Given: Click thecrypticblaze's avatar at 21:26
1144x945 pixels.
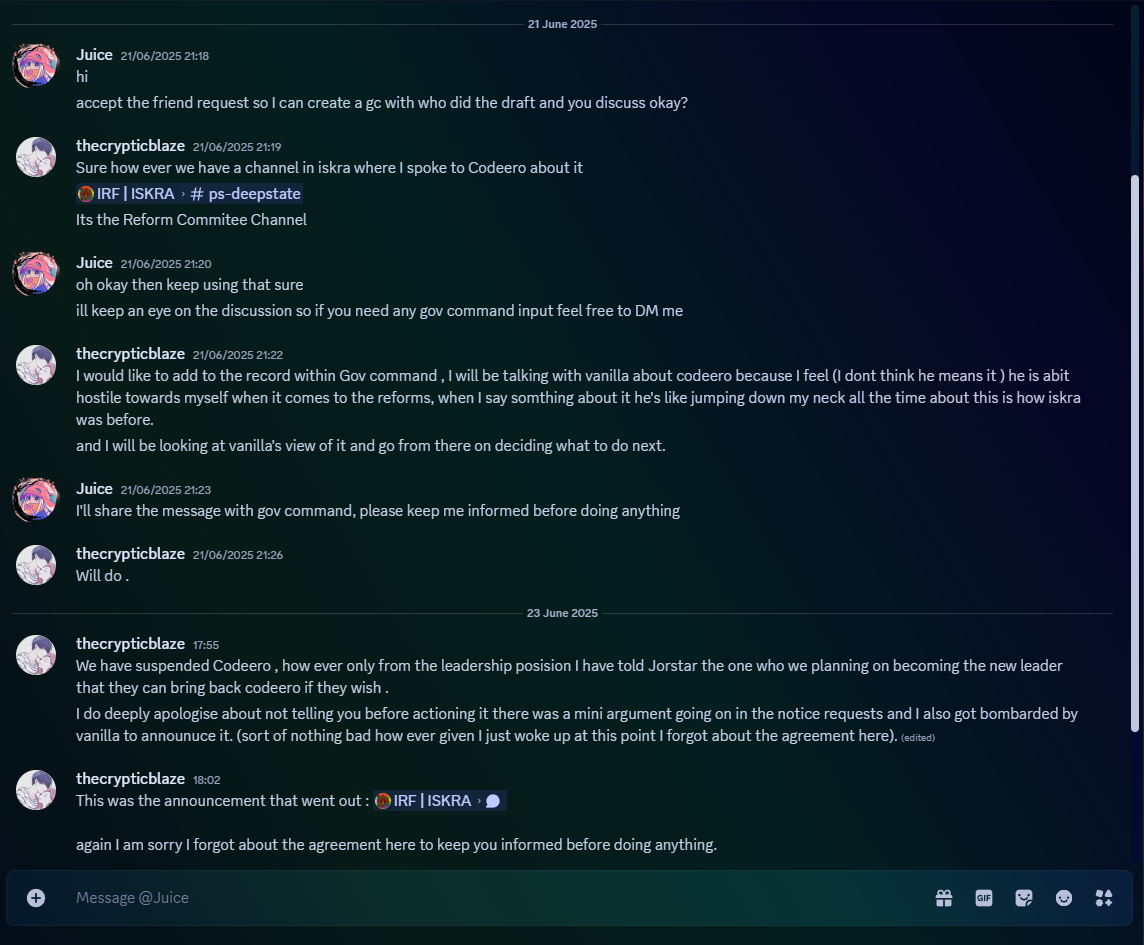Looking at the screenshot, I should point(36,565).
